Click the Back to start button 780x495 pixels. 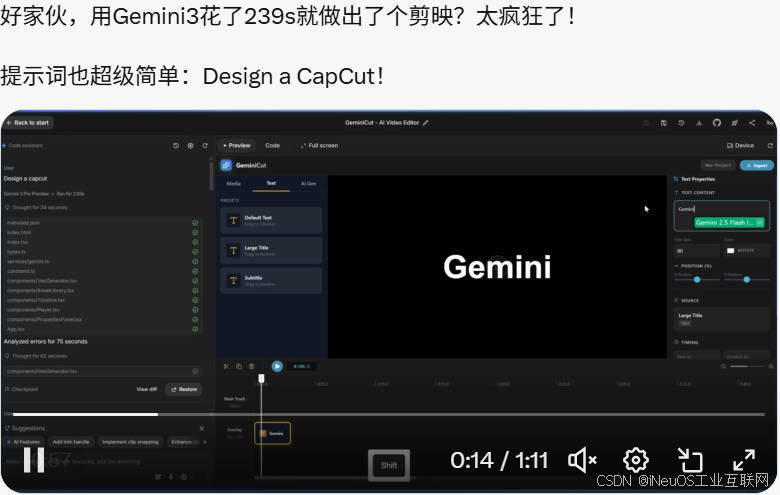tap(28, 122)
